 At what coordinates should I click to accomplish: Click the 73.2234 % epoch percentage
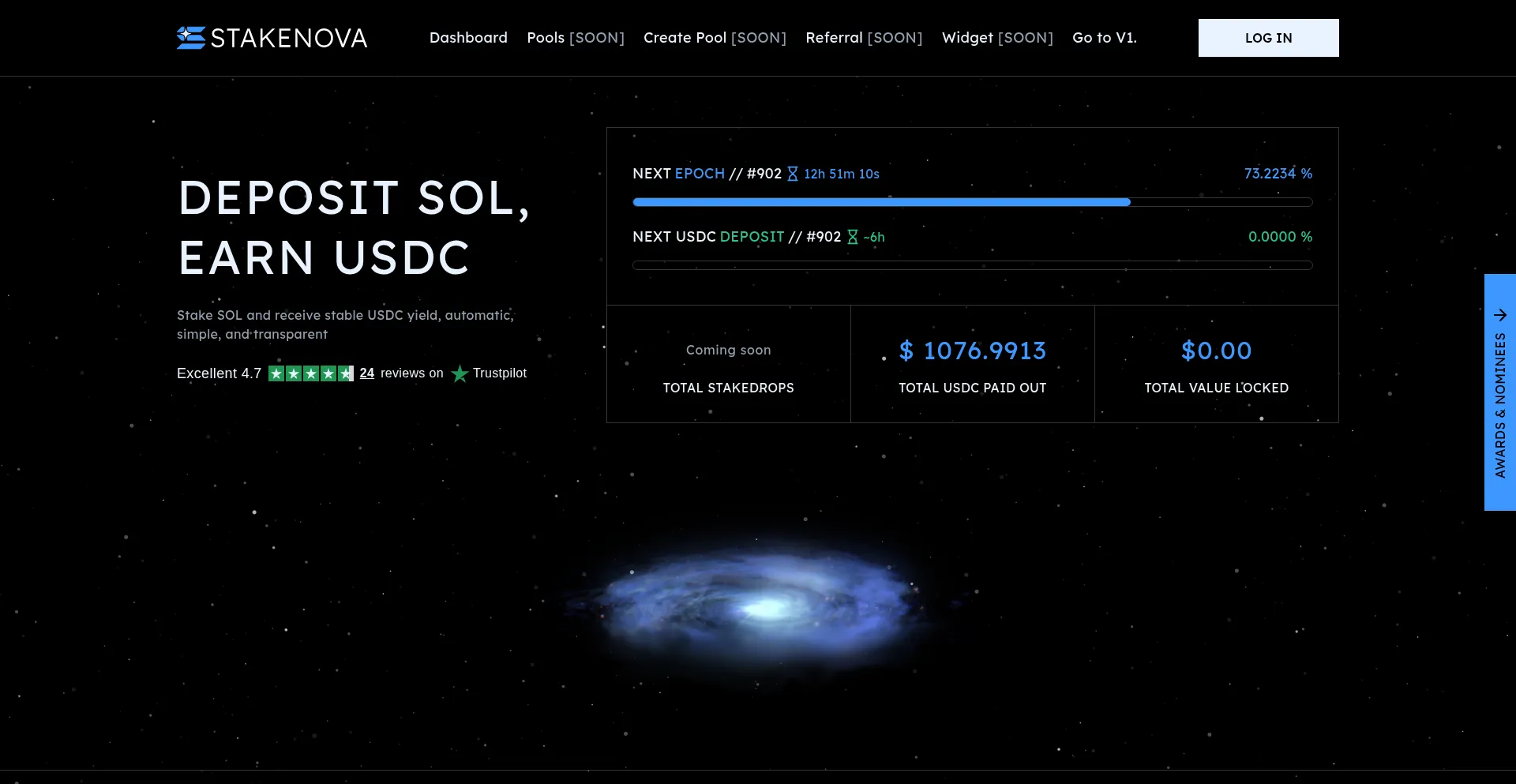click(x=1278, y=174)
